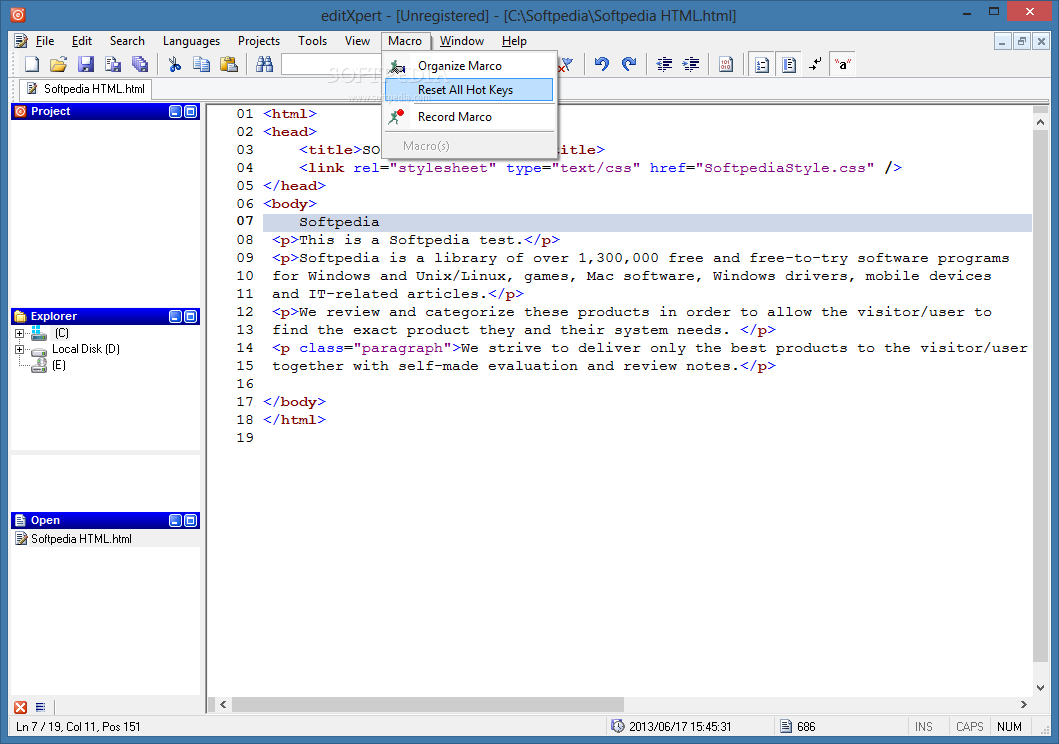The width and height of the screenshot is (1059, 744).
Task: Click the Save All toolbar icon
Action: pyautogui.click(x=140, y=64)
